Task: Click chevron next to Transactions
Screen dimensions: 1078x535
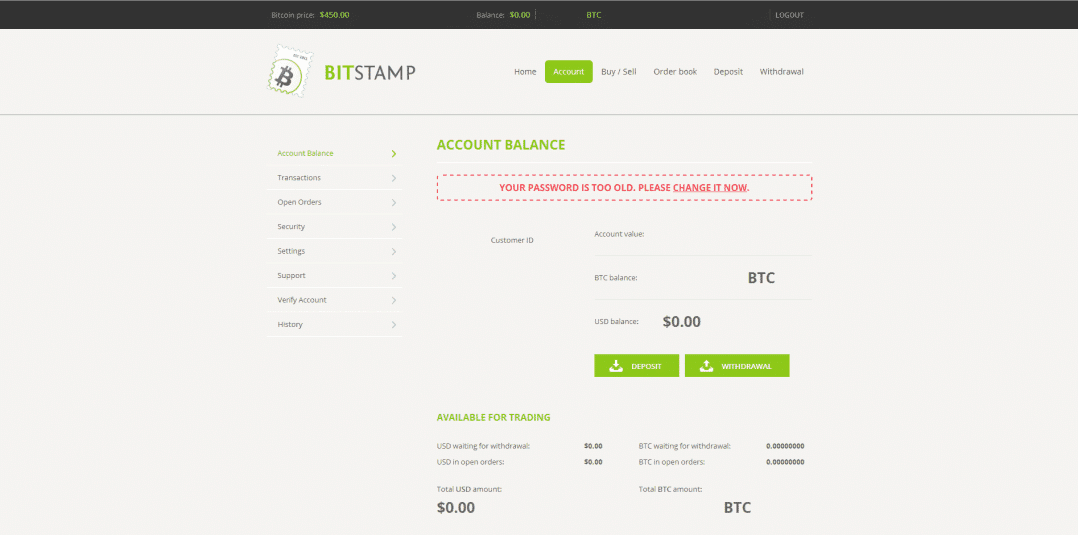Action: (x=394, y=178)
